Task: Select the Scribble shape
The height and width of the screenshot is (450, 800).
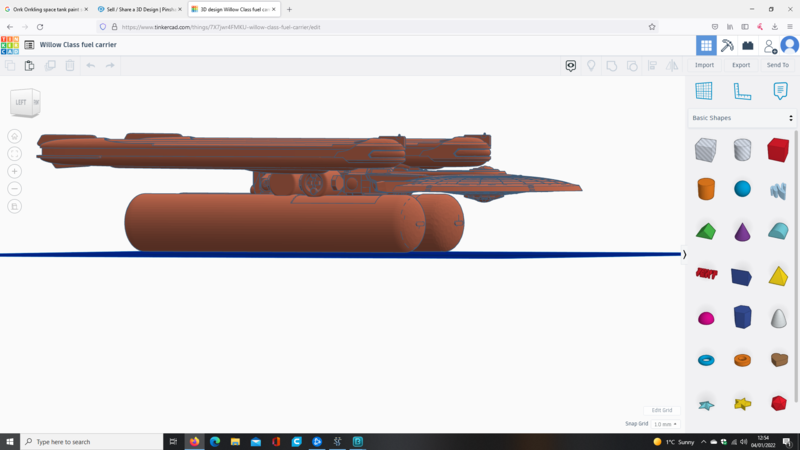Action: [x=778, y=191]
